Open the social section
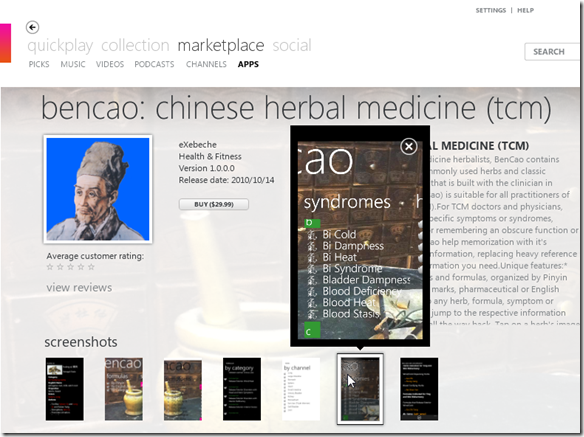Image resolution: width=584 pixels, height=437 pixels. pyautogui.click(x=292, y=45)
